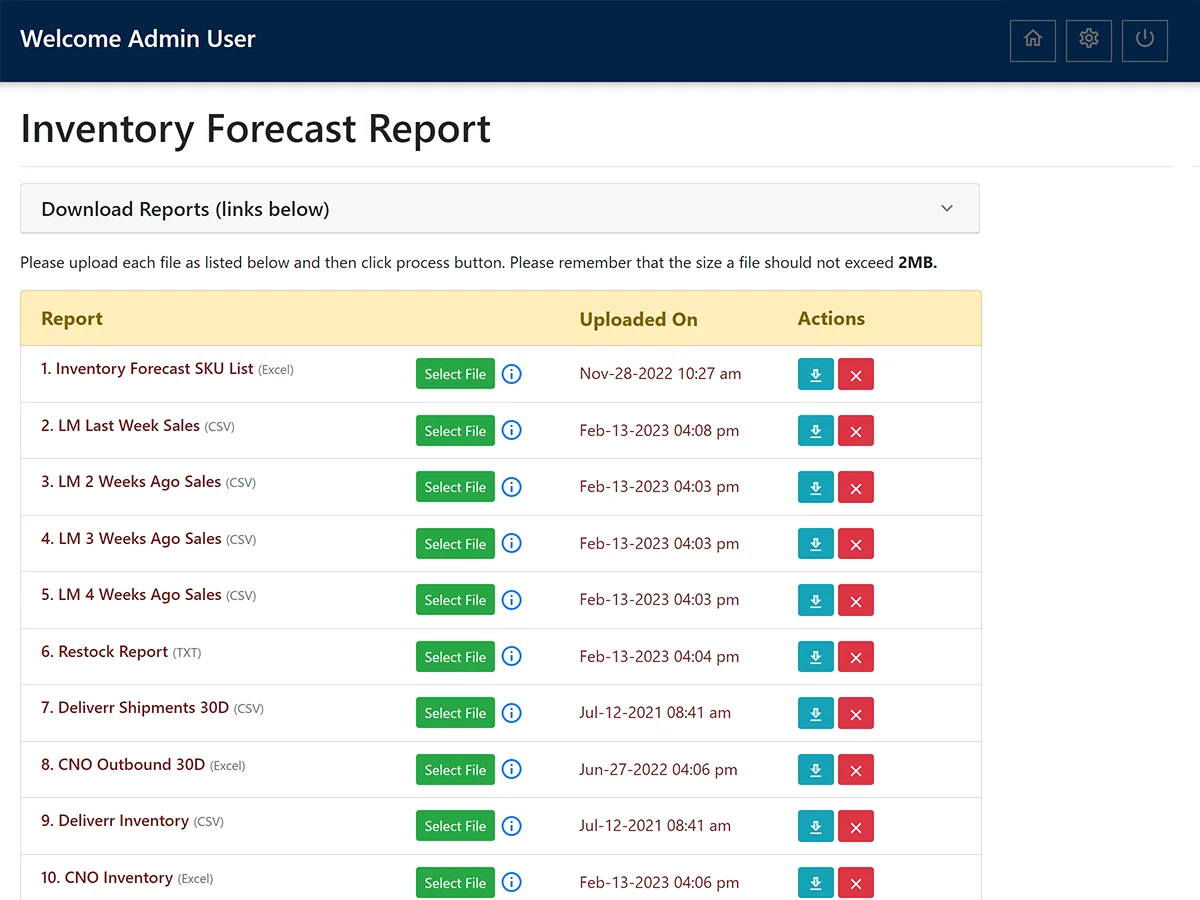Download the LM Last Week Sales file
1200x900 pixels.
tap(816, 431)
